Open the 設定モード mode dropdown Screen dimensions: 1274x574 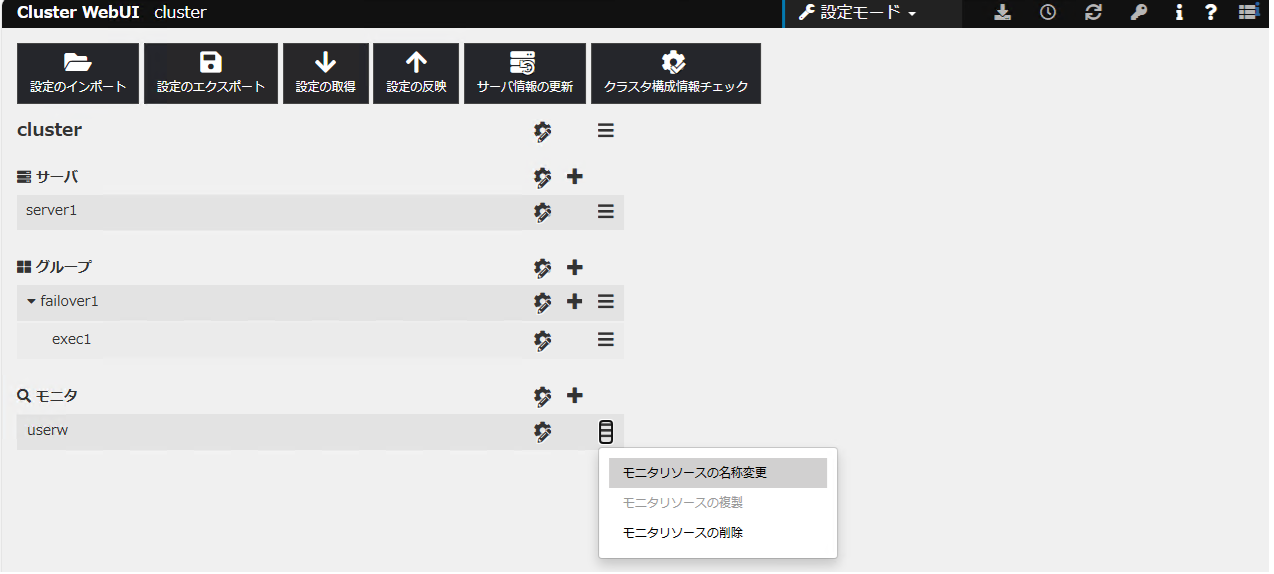[x=857, y=13]
